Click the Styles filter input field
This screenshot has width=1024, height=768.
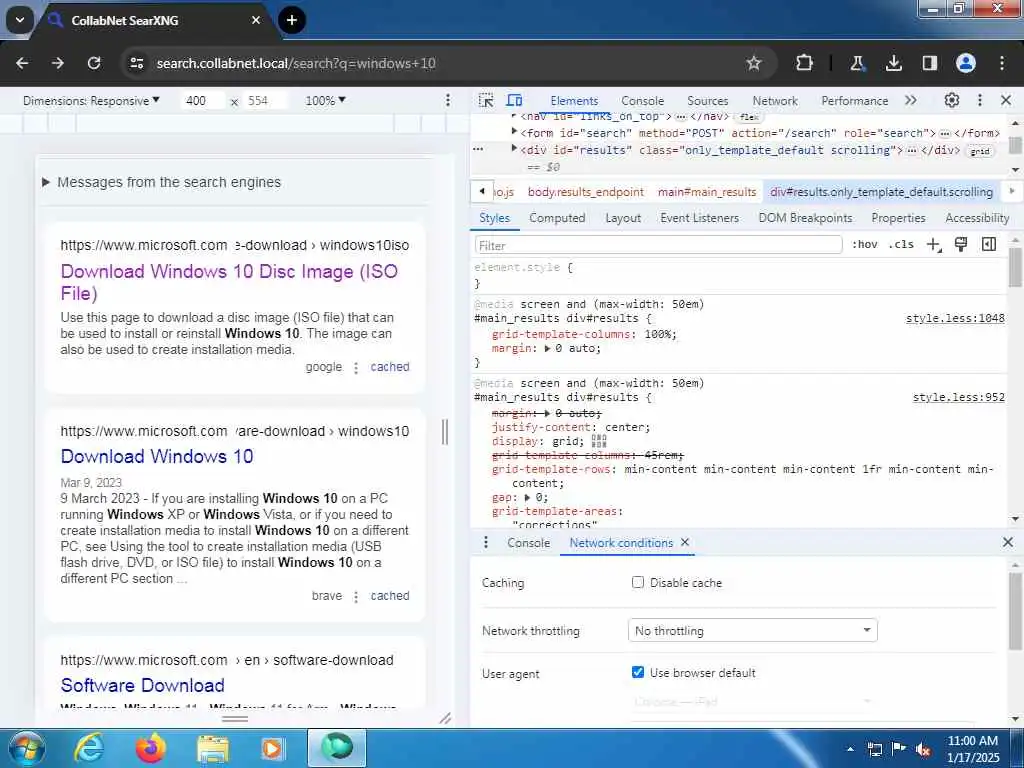(658, 246)
